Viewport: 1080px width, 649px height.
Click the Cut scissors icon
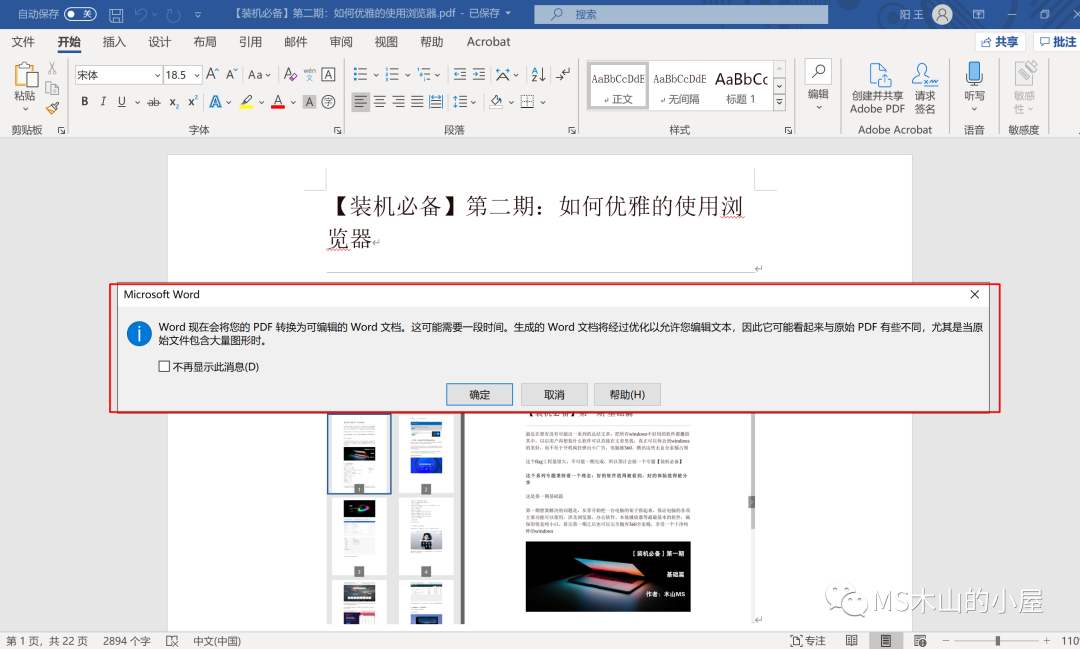click(52, 68)
